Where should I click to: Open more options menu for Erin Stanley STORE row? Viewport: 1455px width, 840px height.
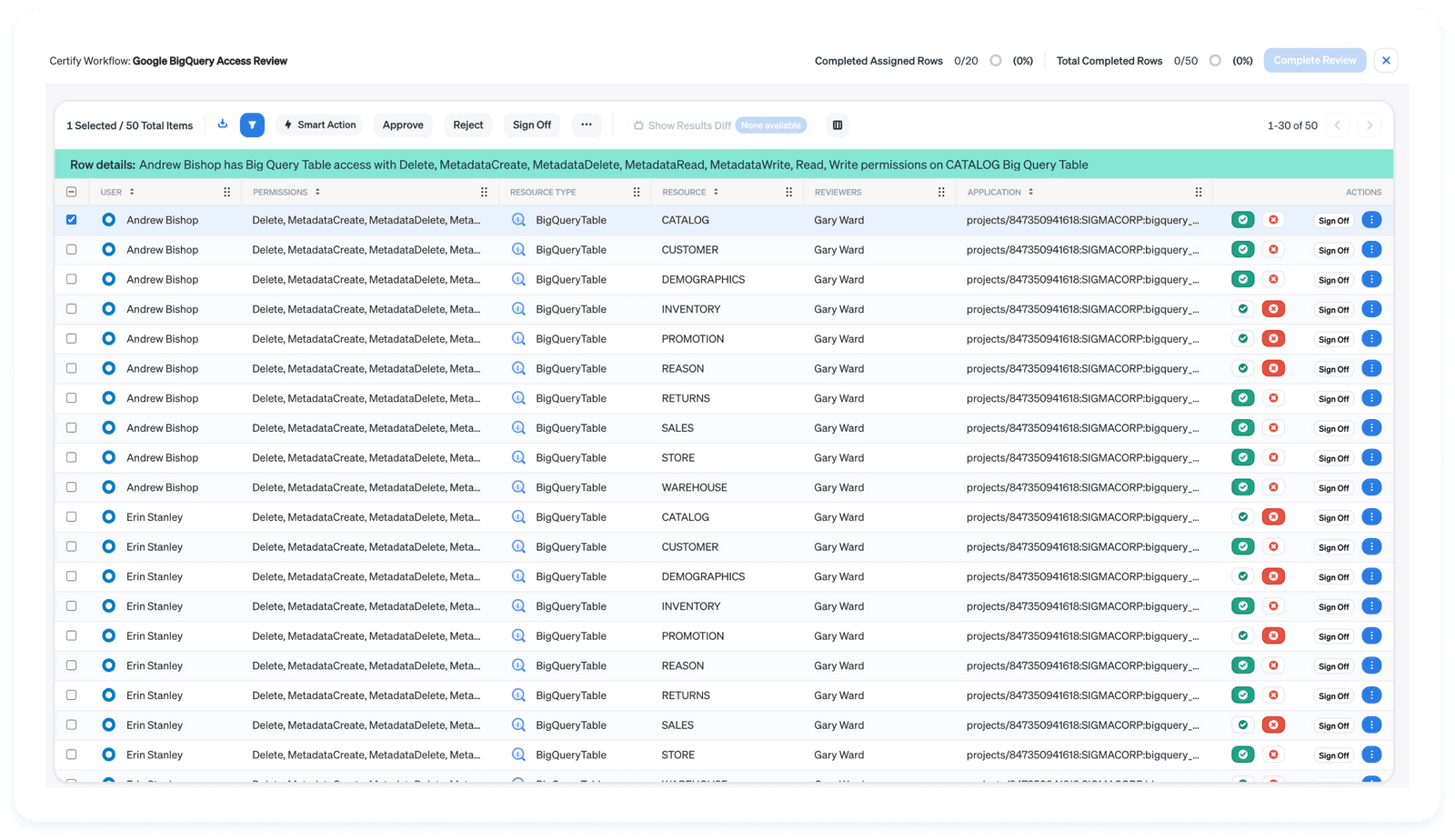(1371, 755)
